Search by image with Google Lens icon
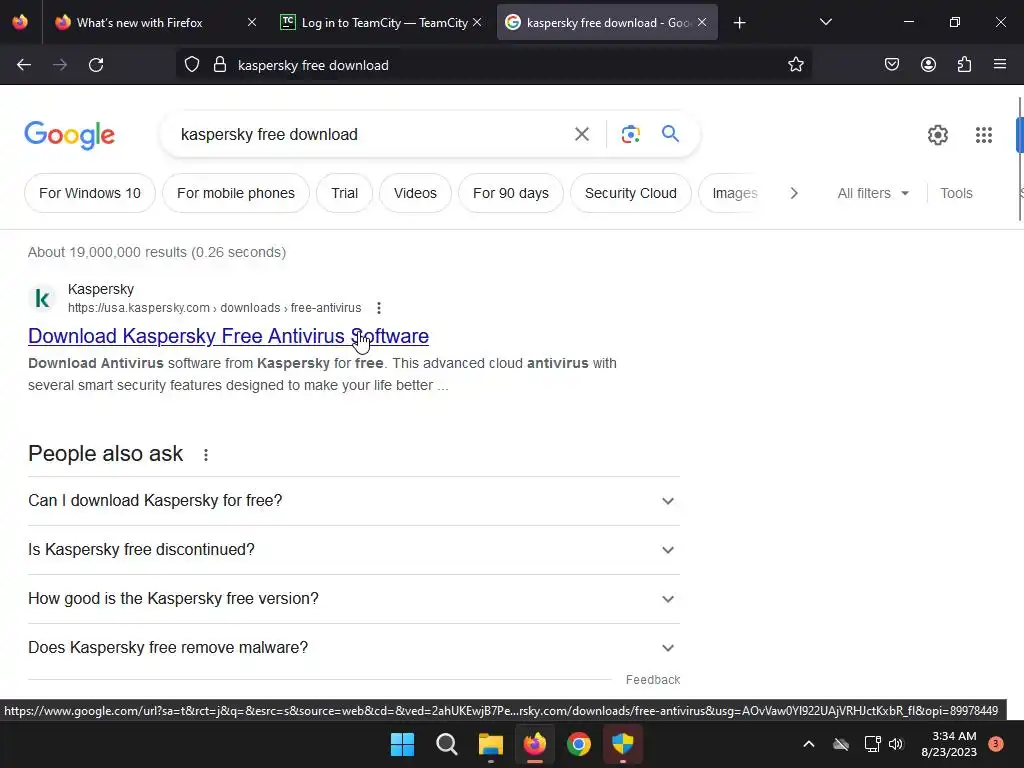1024x768 pixels. point(630,135)
